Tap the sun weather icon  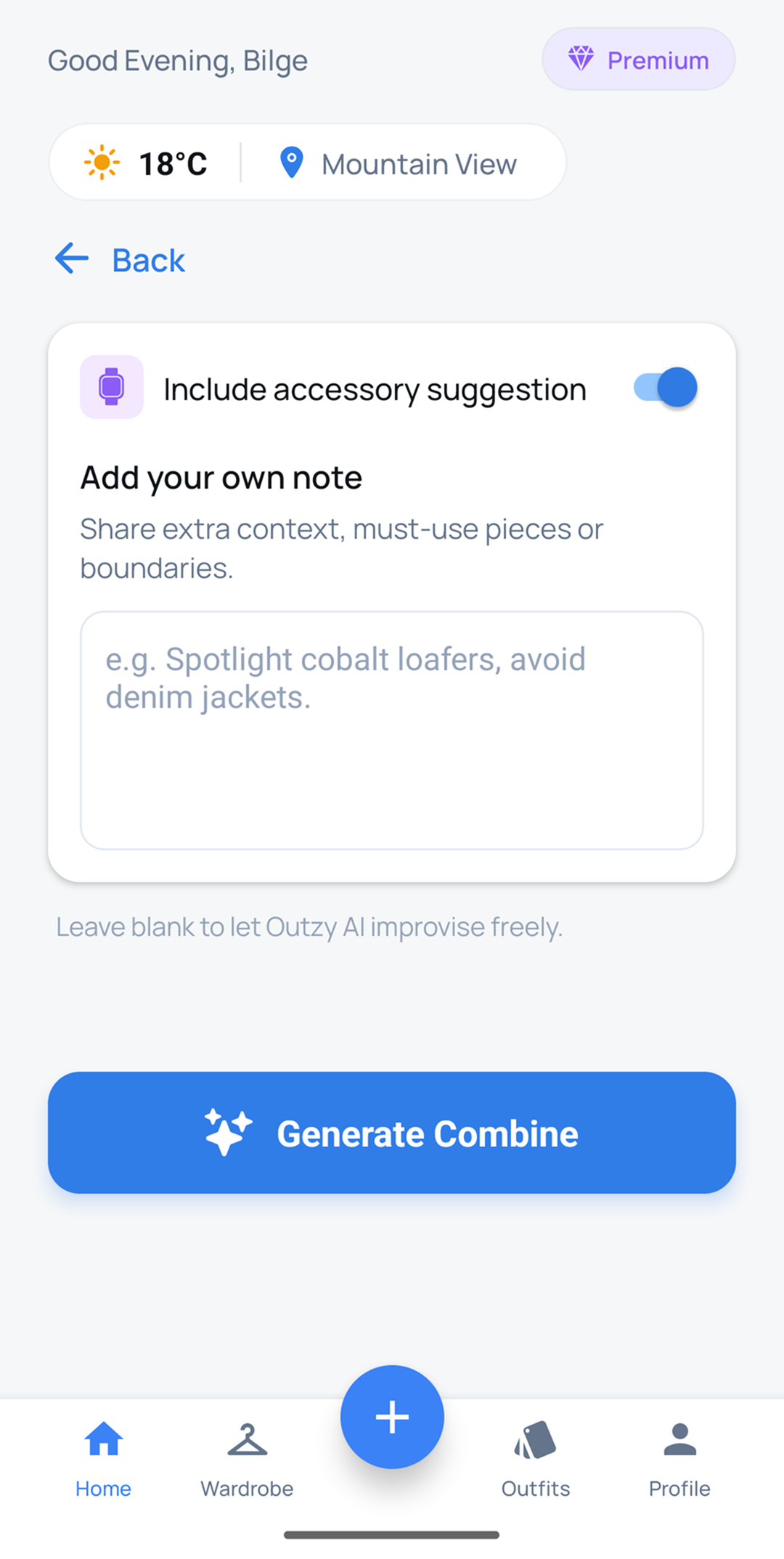[102, 162]
